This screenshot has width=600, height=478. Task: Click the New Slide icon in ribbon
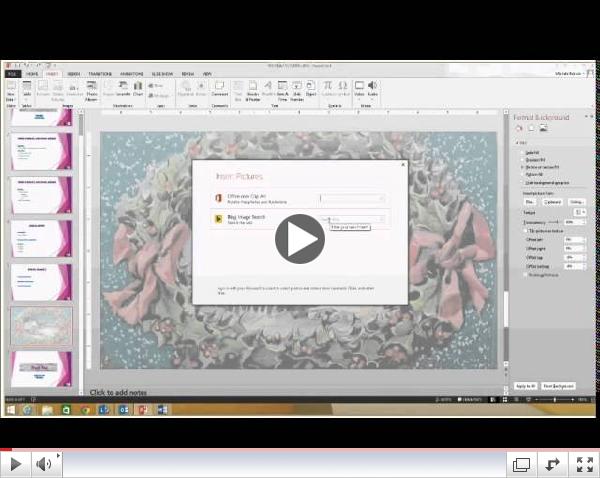tap(10, 91)
